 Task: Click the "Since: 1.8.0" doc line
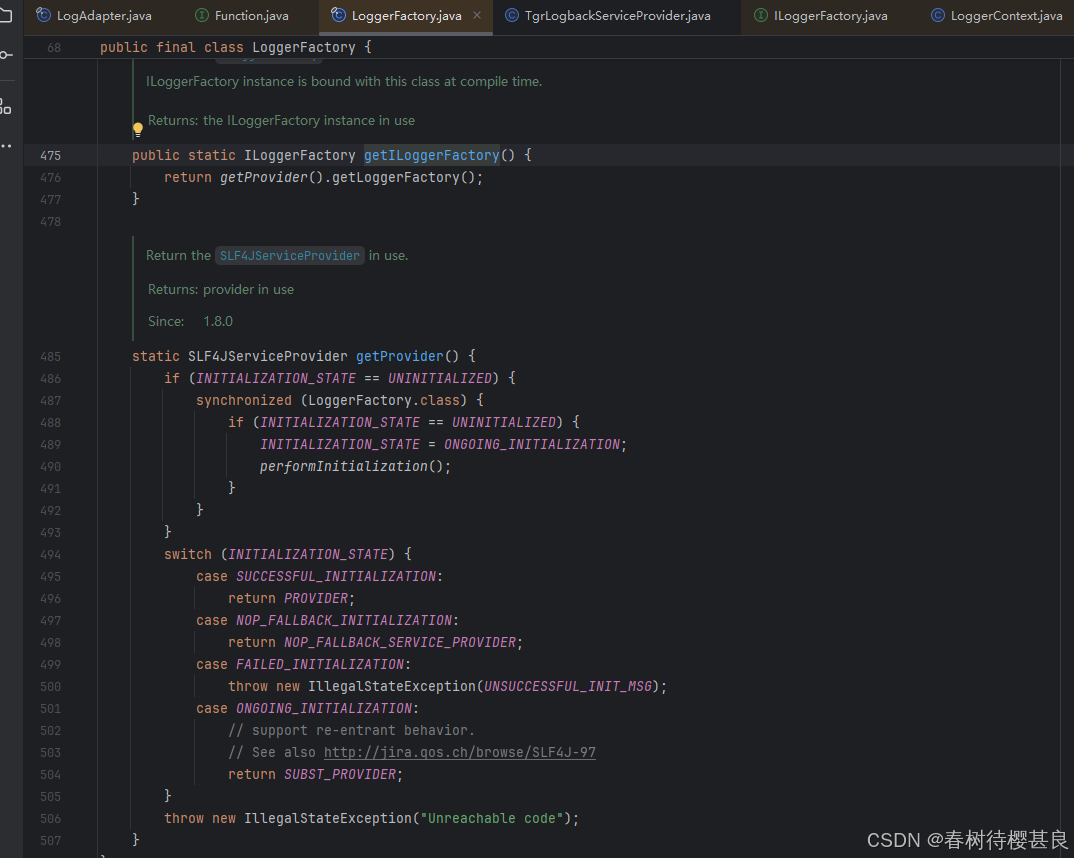coord(190,321)
